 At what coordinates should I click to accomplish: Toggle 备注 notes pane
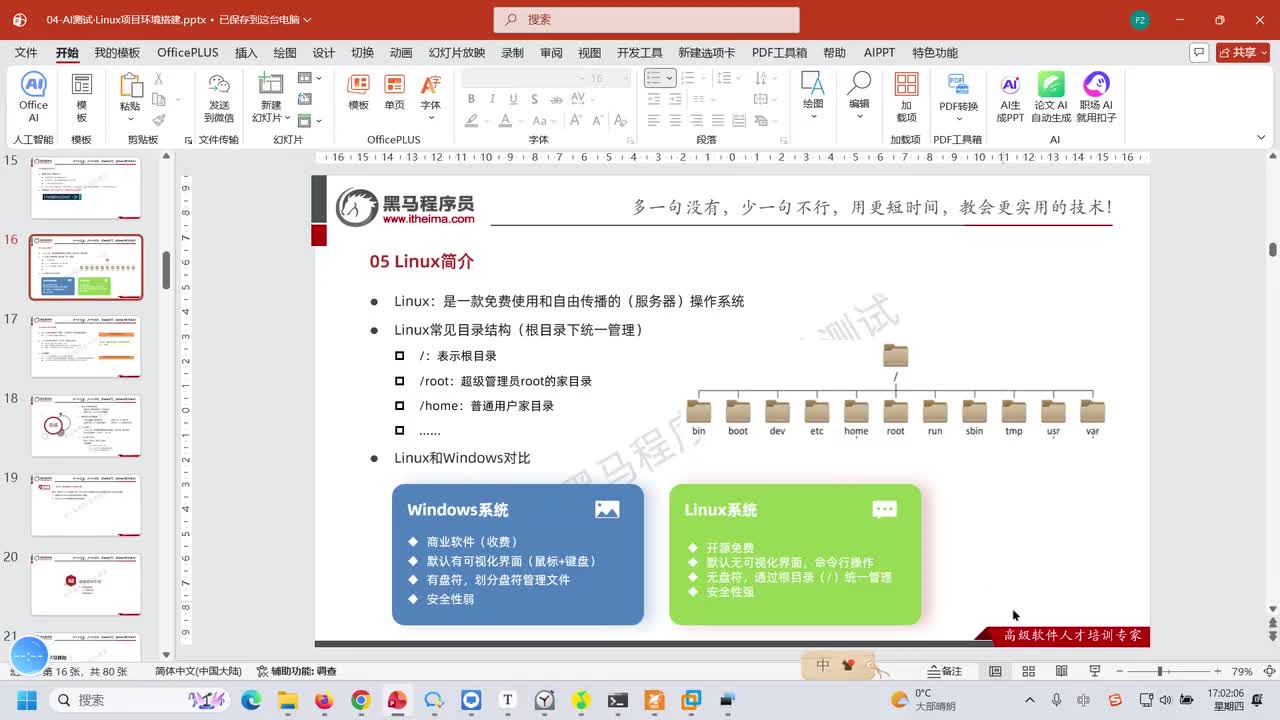(945, 671)
